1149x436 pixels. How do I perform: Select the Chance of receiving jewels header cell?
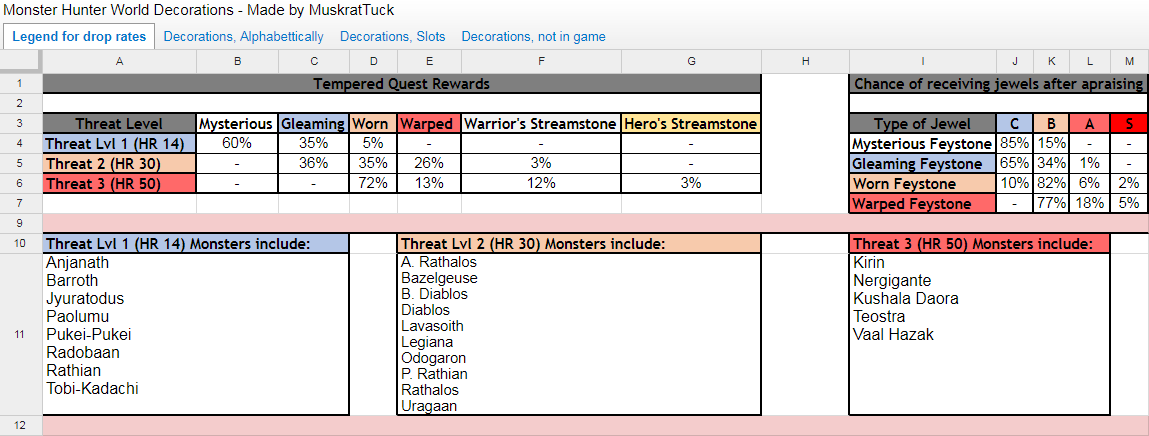[998, 84]
